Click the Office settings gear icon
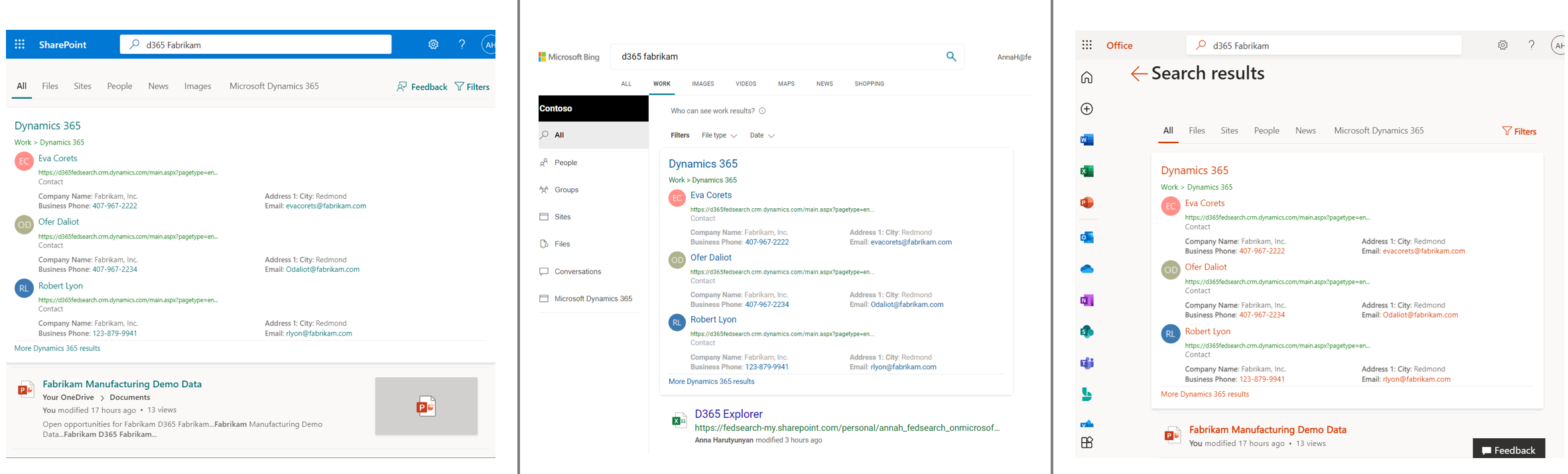The image size is (1568, 474). (1502, 45)
